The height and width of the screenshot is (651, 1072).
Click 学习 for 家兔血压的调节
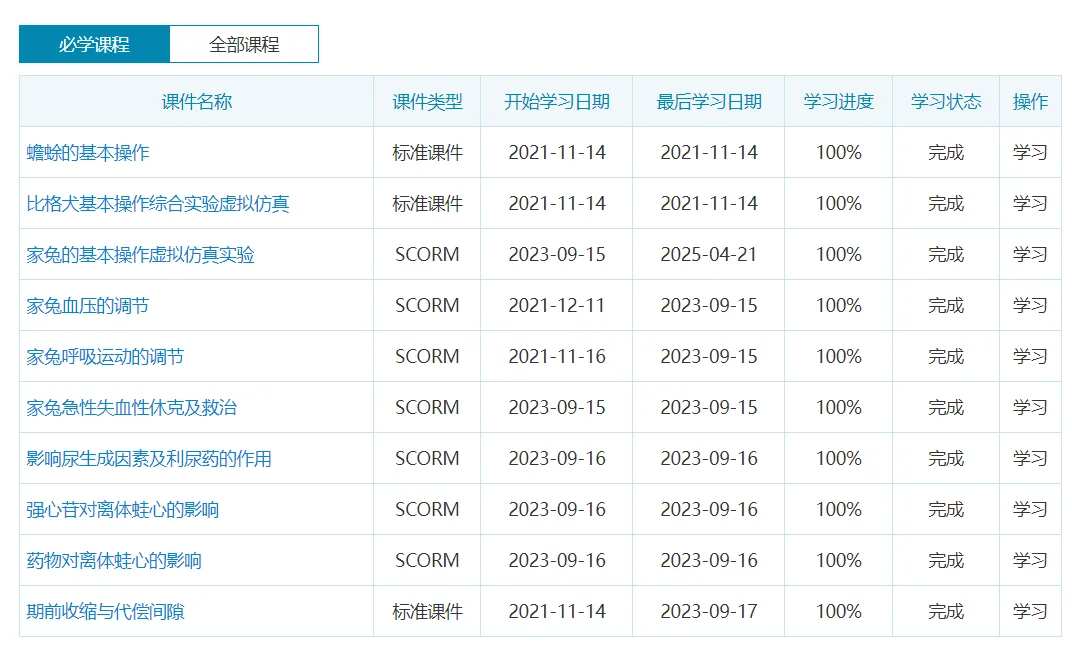click(1031, 305)
